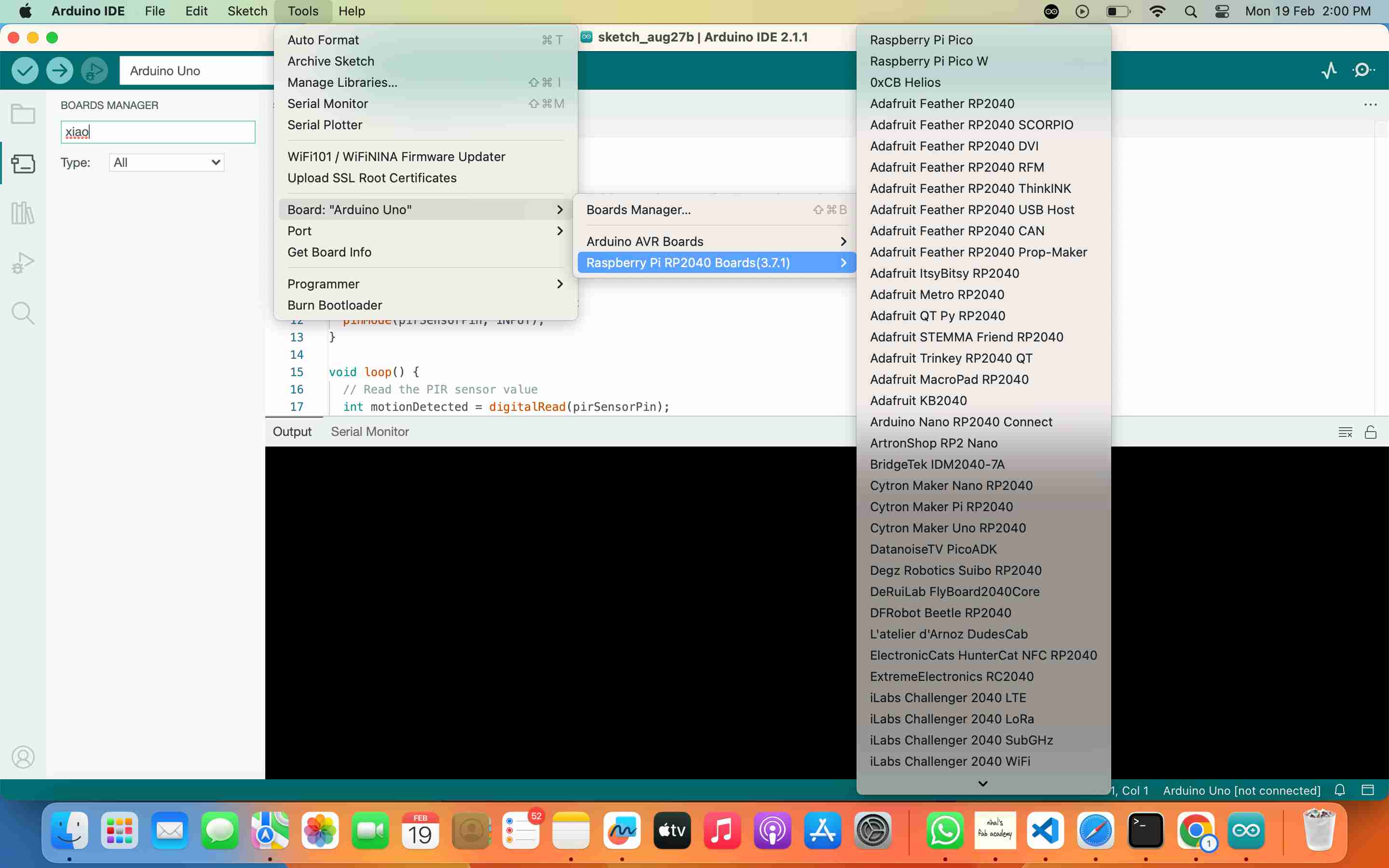Open Visual Studio Code in dock
The height and width of the screenshot is (868, 1389).
click(x=1045, y=830)
